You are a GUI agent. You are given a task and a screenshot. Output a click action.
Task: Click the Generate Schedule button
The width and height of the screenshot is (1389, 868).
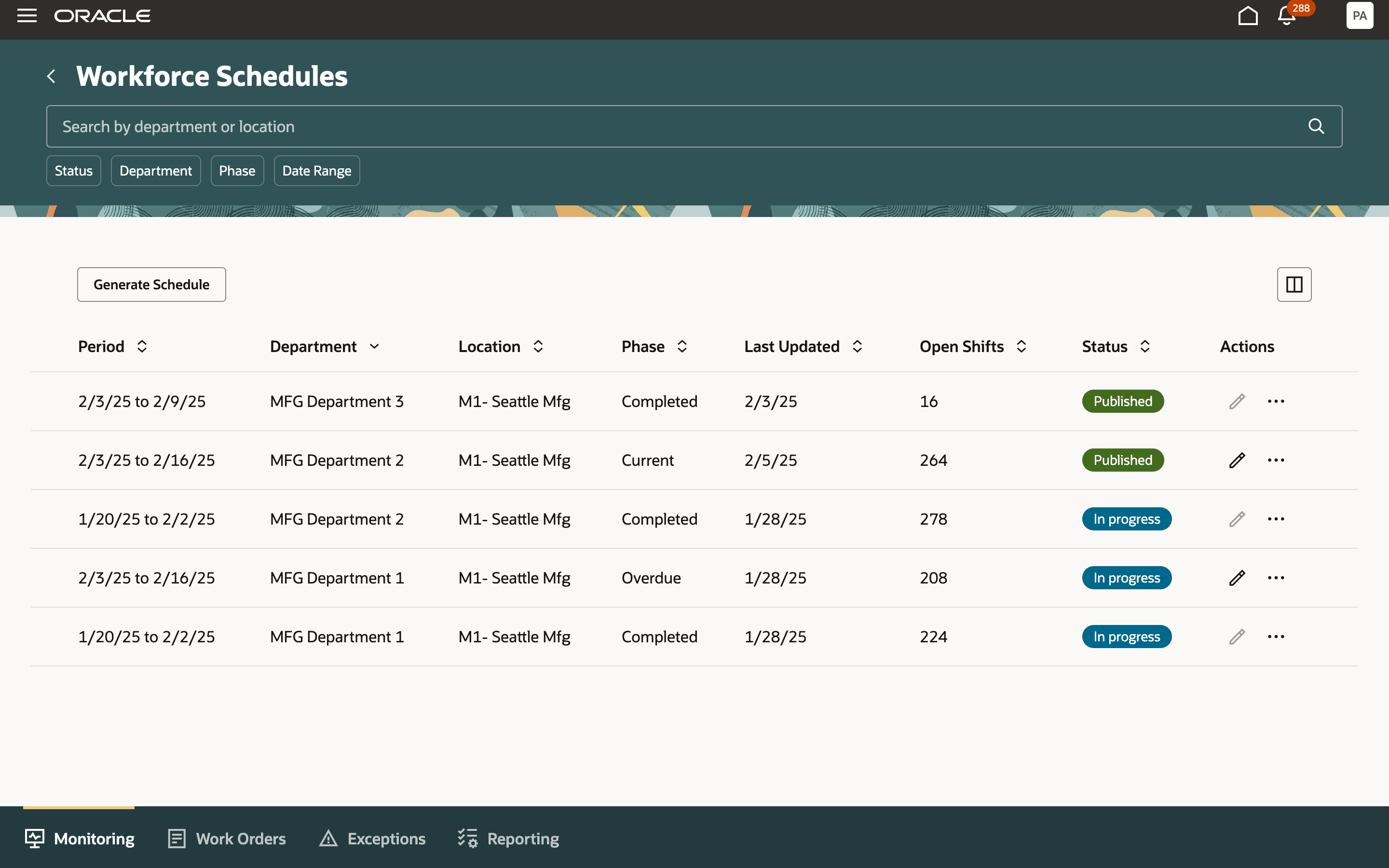(151, 284)
